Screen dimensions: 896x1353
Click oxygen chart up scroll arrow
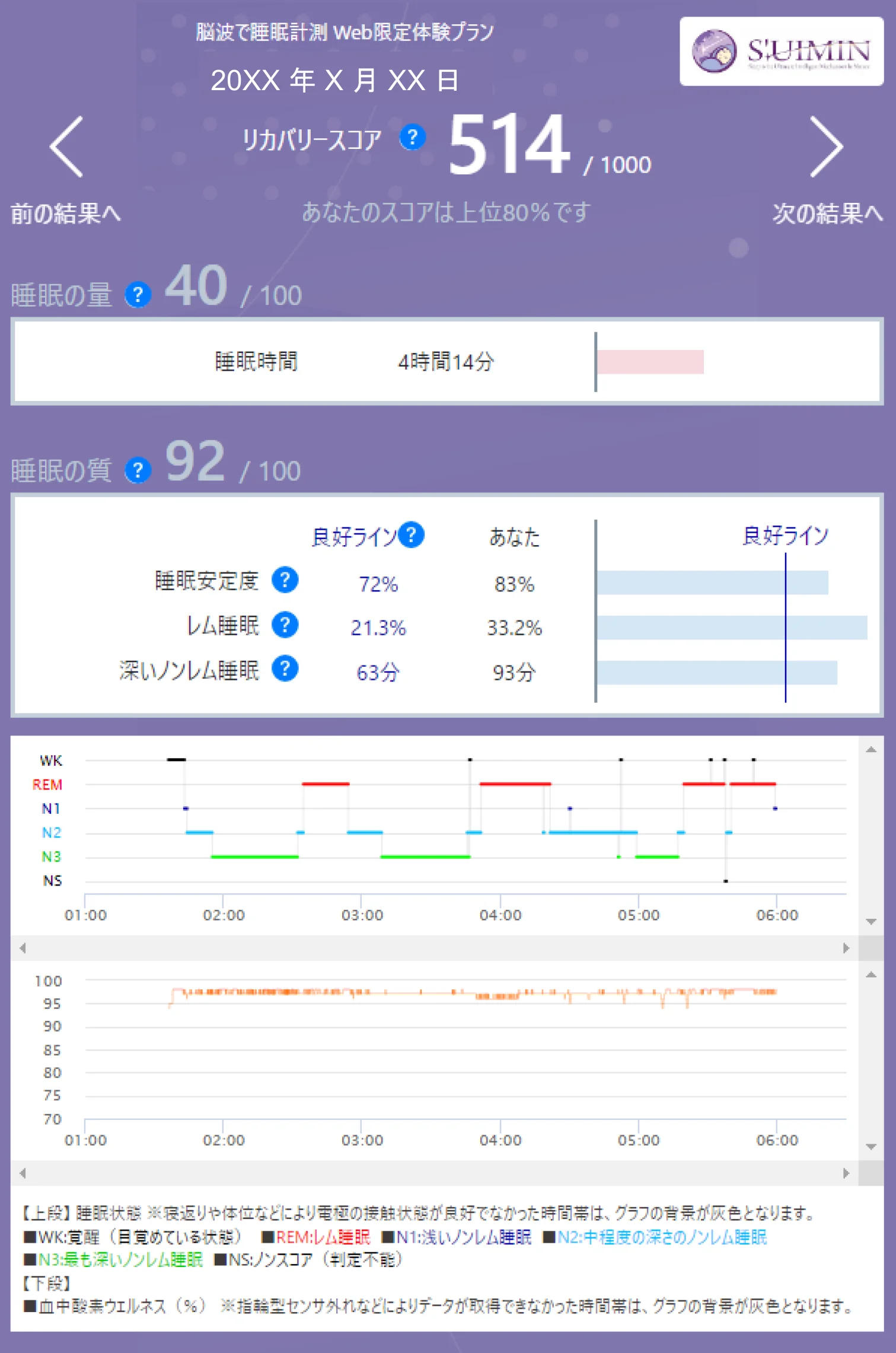point(871,975)
